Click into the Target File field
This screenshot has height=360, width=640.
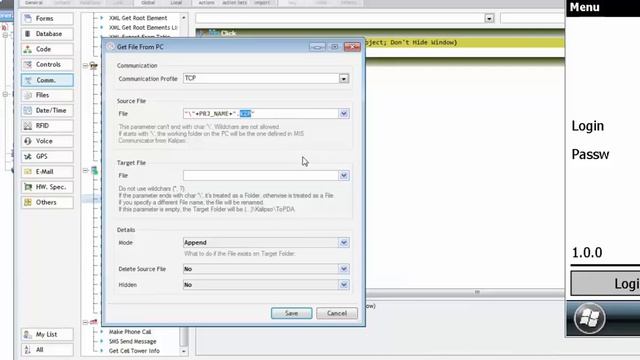[260, 176]
